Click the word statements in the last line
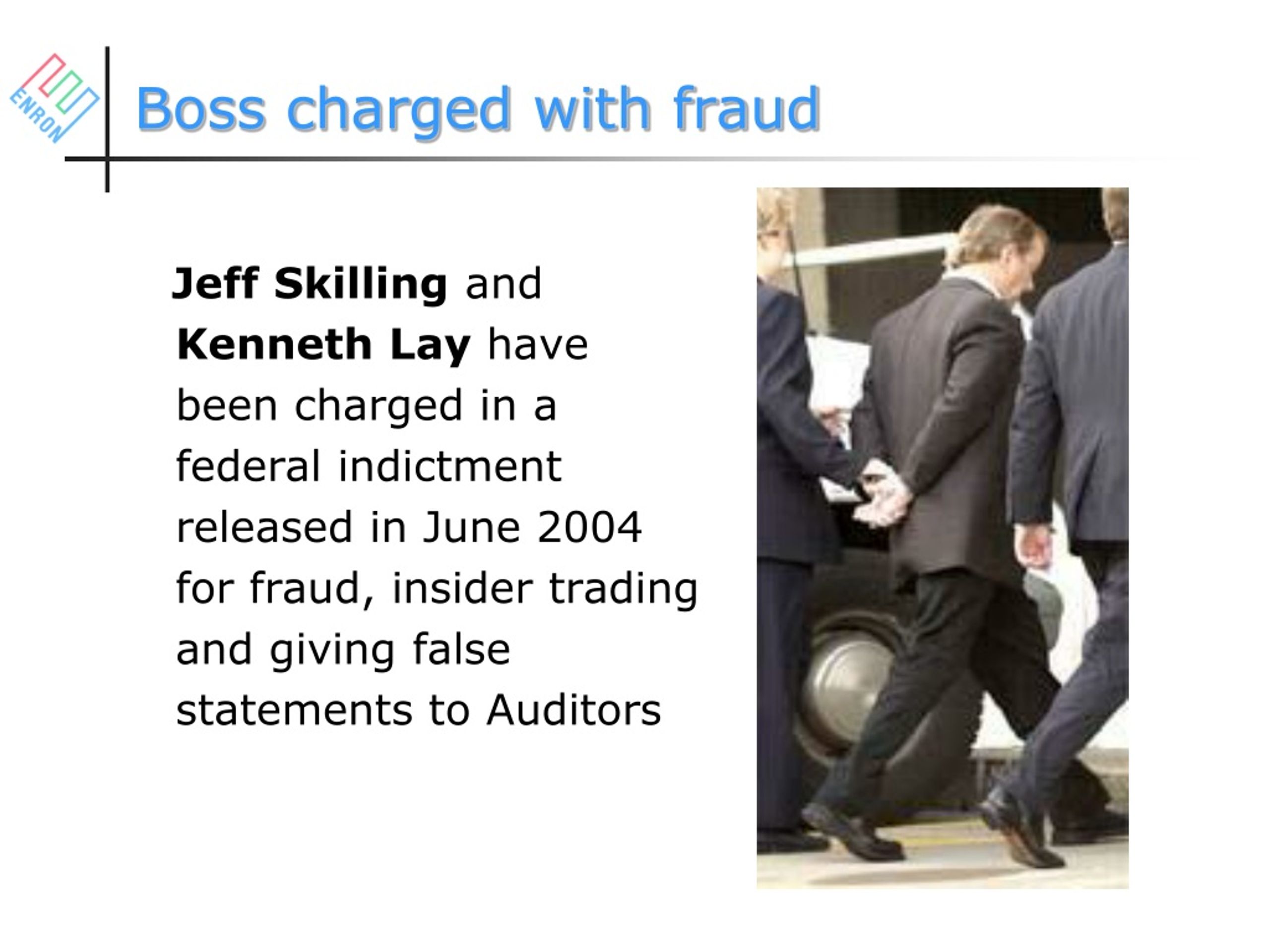1270x952 pixels. (294, 711)
